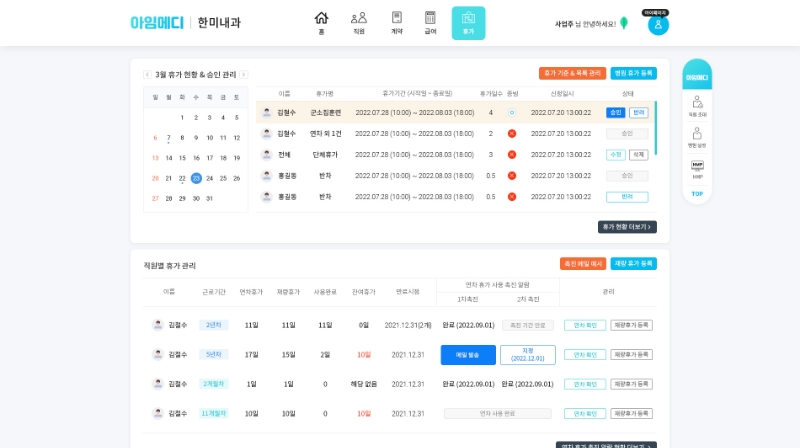The image size is (800, 448).
Task: Click avatar of the 5년차 employee row
Action: [158, 354]
